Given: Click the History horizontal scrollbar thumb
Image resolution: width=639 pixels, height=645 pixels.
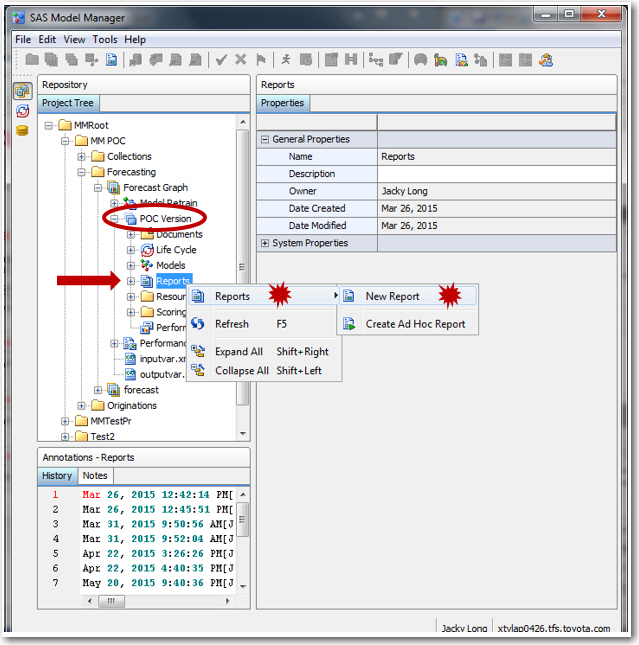Looking at the screenshot, I should tap(111, 601).
